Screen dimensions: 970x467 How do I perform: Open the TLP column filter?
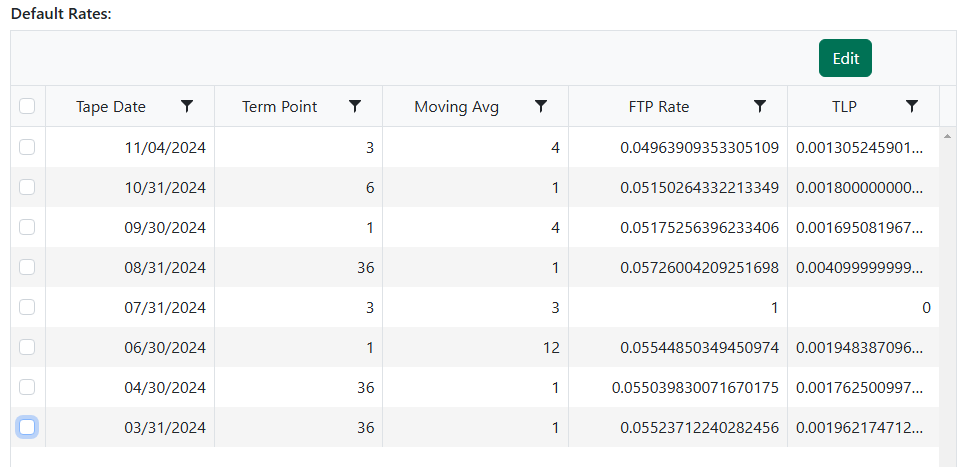(912, 106)
